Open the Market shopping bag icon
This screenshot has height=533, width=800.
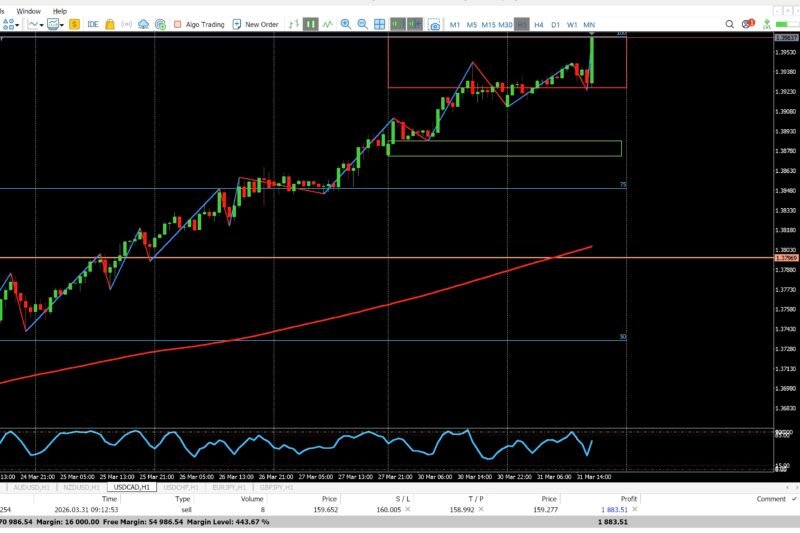point(110,24)
